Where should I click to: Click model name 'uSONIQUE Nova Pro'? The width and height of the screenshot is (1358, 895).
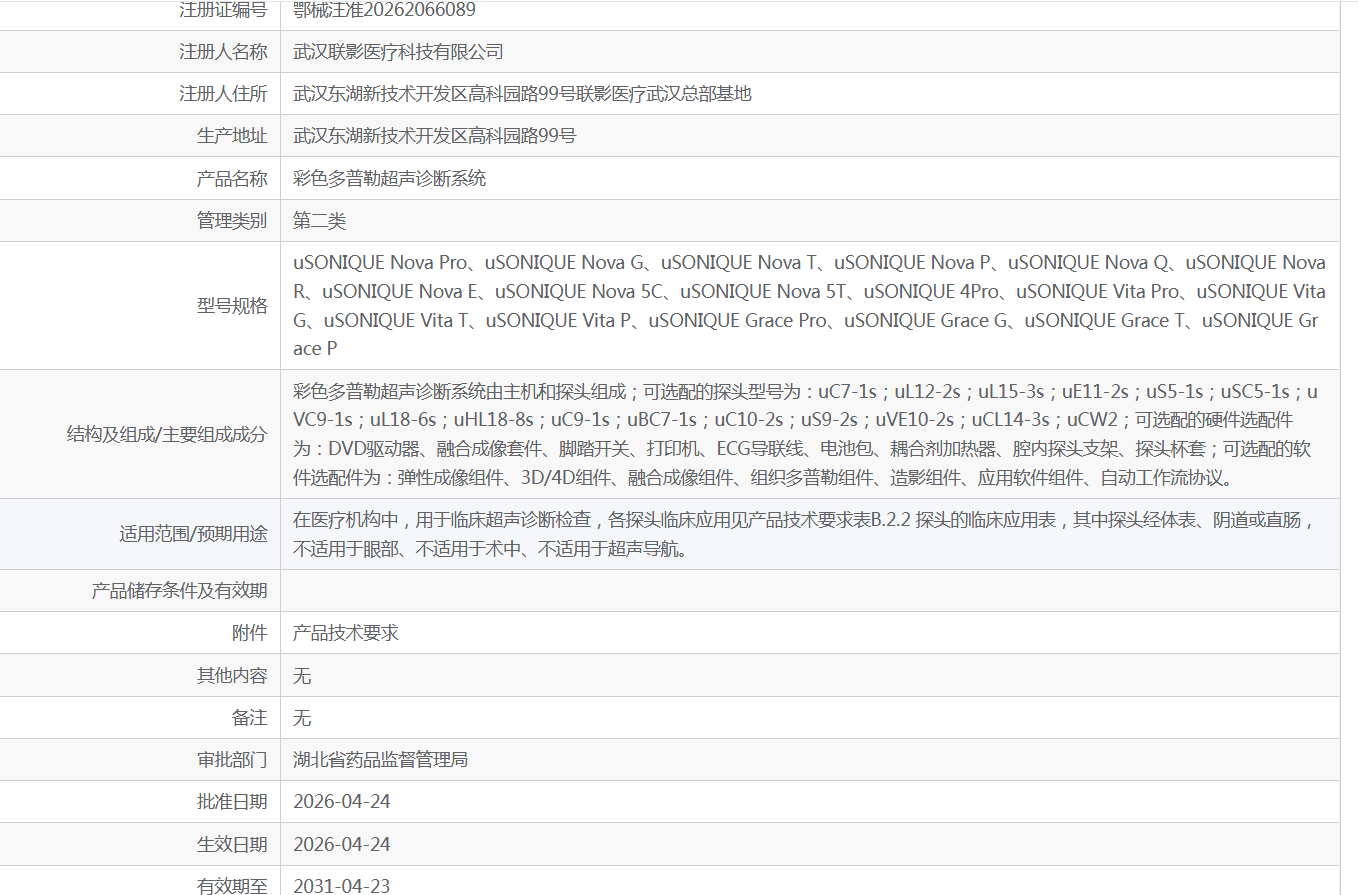tap(380, 263)
